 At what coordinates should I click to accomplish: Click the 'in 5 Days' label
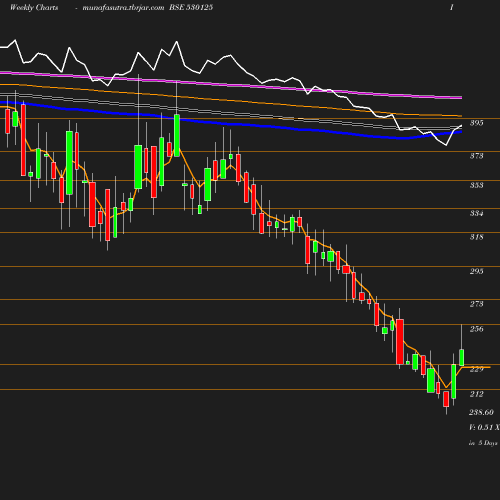pos(483,443)
